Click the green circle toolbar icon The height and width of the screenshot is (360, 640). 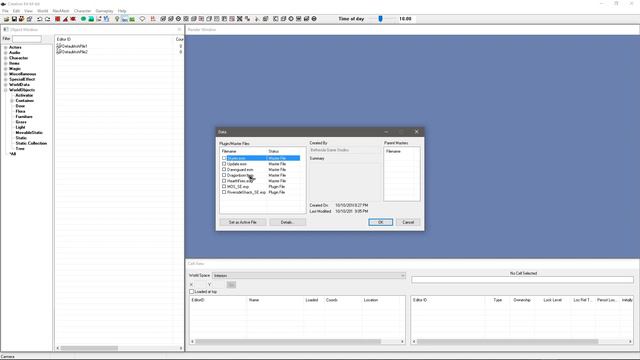83,19
